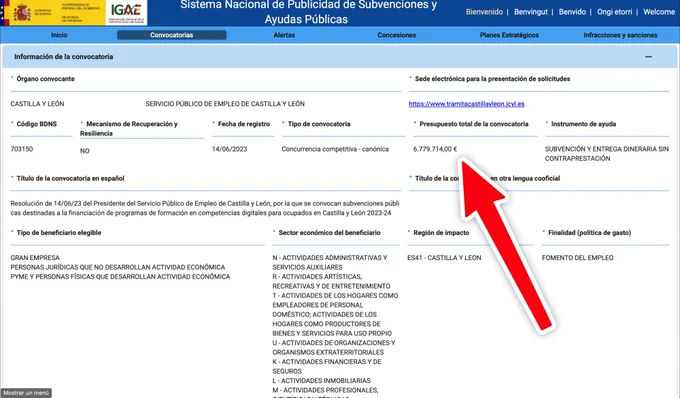The height and width of the screenshot is (398, 680).
Task: Select the CASTILLA Y LEÓN organ value
Action: click(x=37, y=104)
